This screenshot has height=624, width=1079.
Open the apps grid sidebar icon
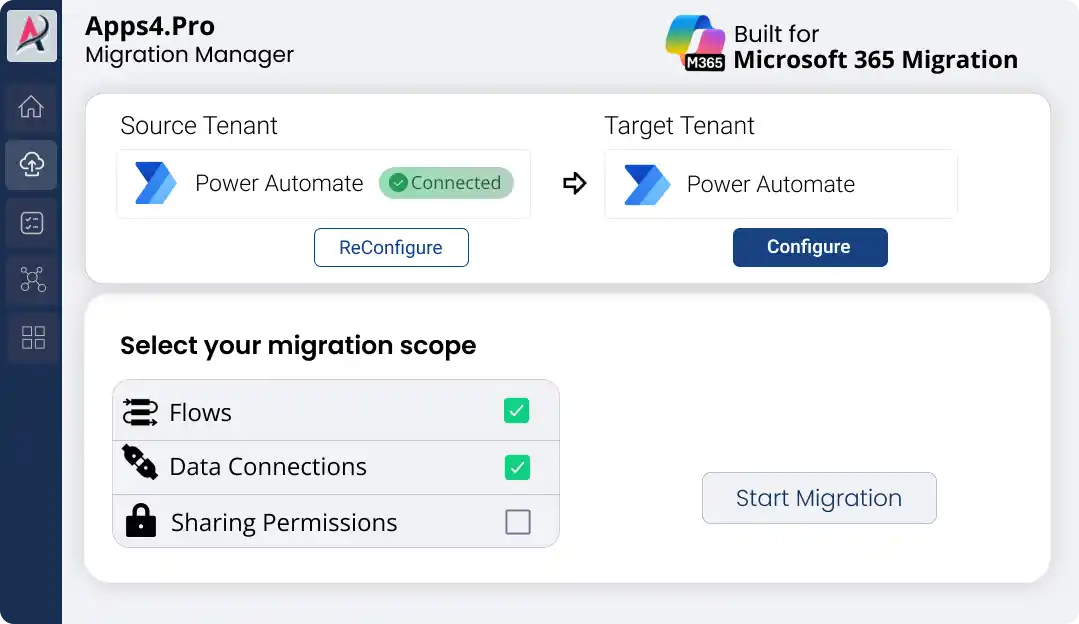coord(33,337)
